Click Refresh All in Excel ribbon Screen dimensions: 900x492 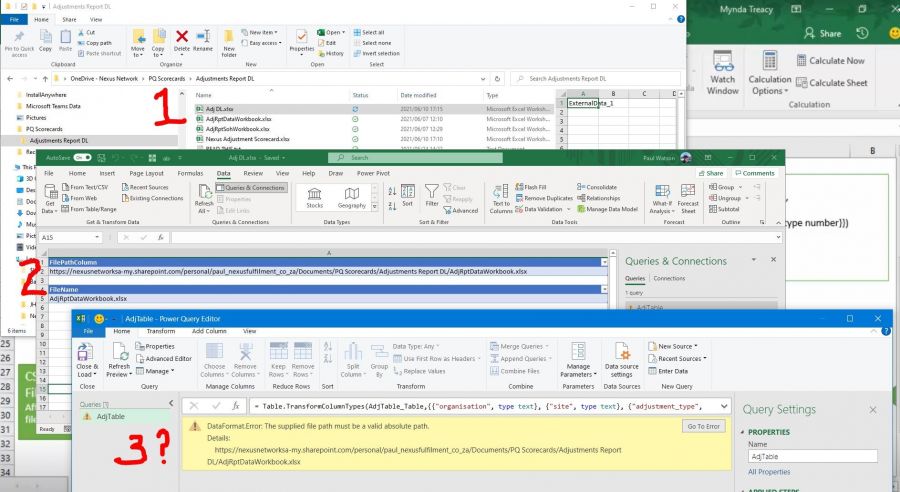(x=204, y=198)
